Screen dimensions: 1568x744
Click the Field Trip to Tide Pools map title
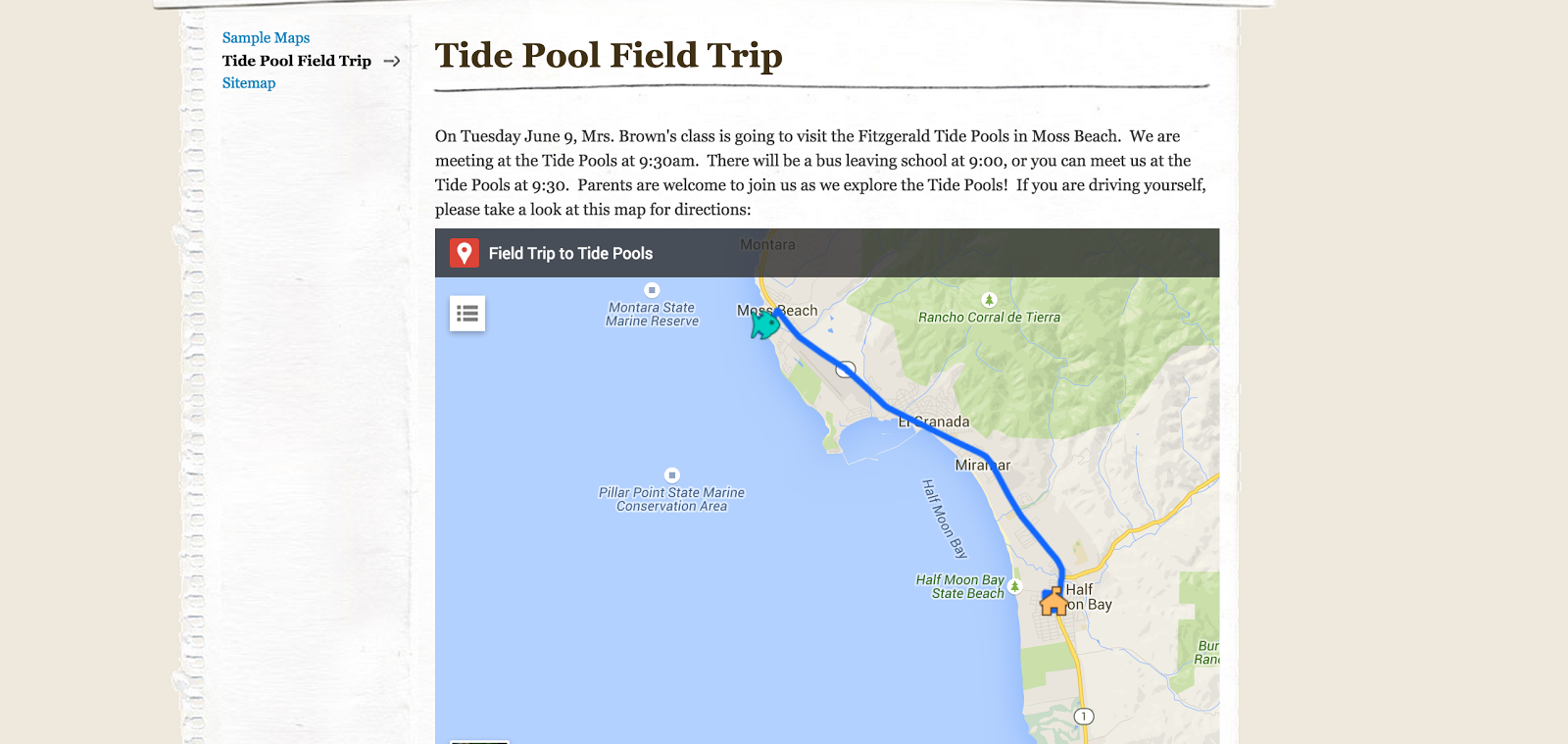click(570, 254)
